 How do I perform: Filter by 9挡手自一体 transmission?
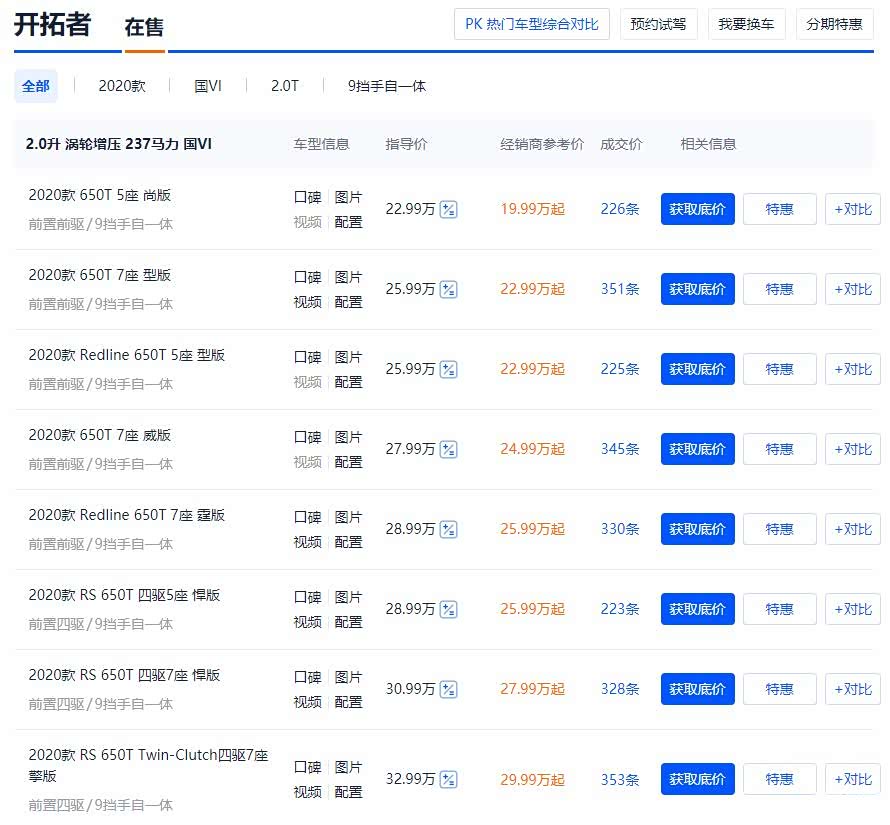pyautogui.click(x=387, y=86)
